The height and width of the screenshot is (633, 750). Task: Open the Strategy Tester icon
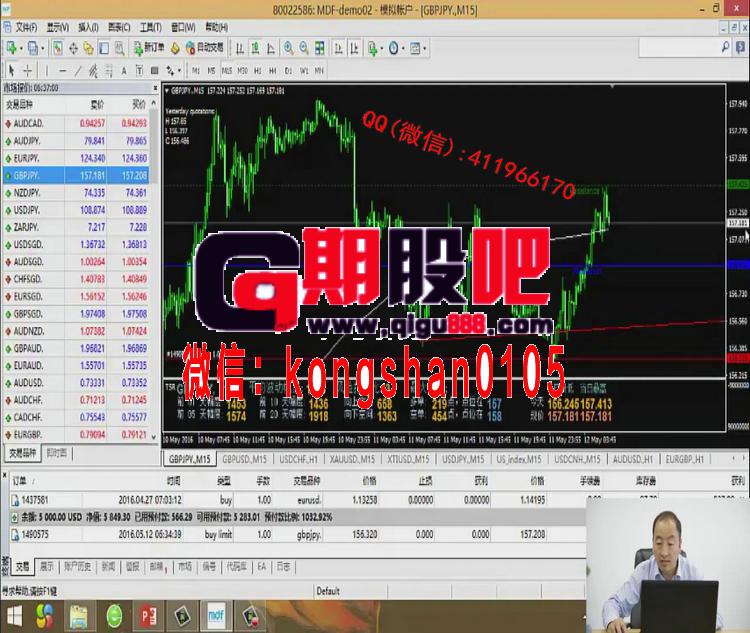pyautogui.click(x=119, y=48)
